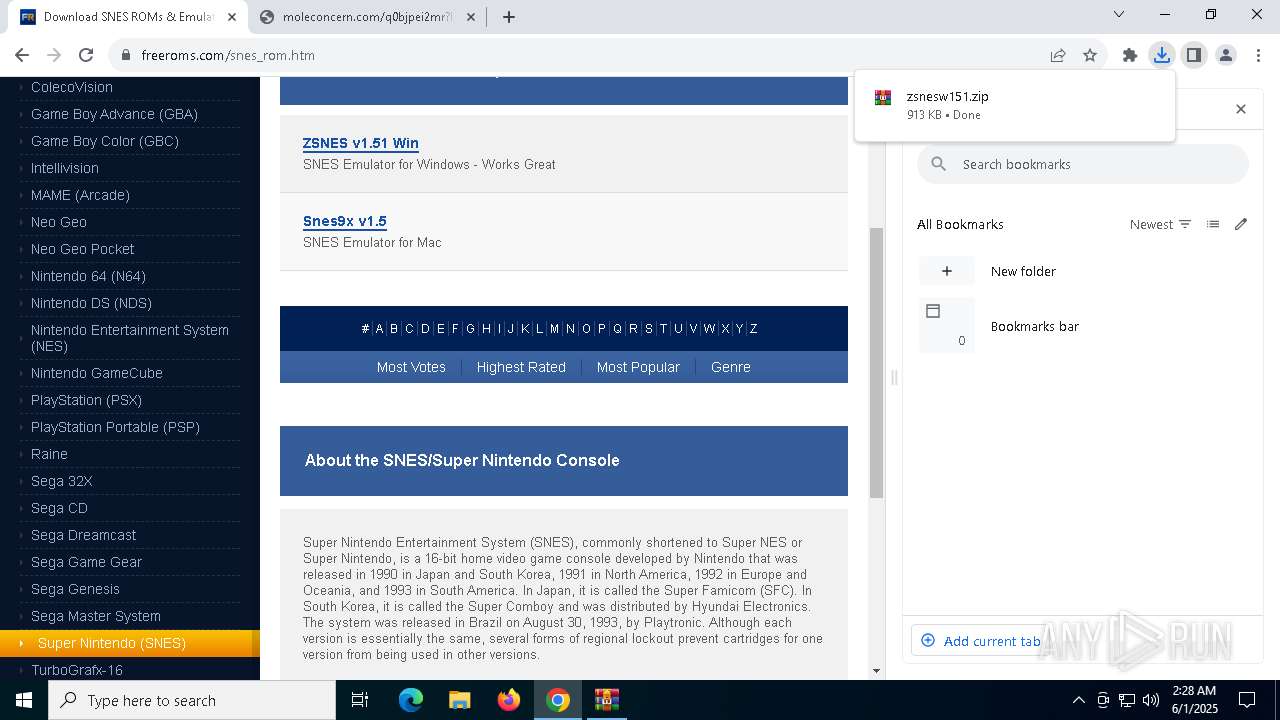The height and width of the screenshot is (720, 1280).
Task: Open Nintendo Entertainment System (NES) entry
Action: 130,338
